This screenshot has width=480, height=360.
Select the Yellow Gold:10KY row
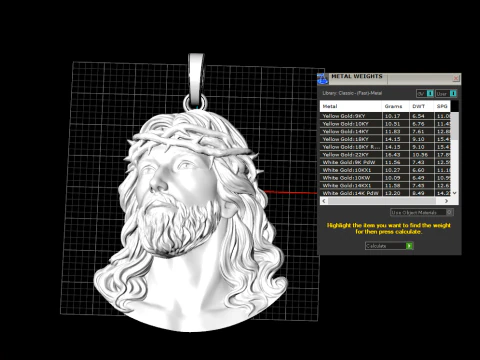tap(385, 124)
